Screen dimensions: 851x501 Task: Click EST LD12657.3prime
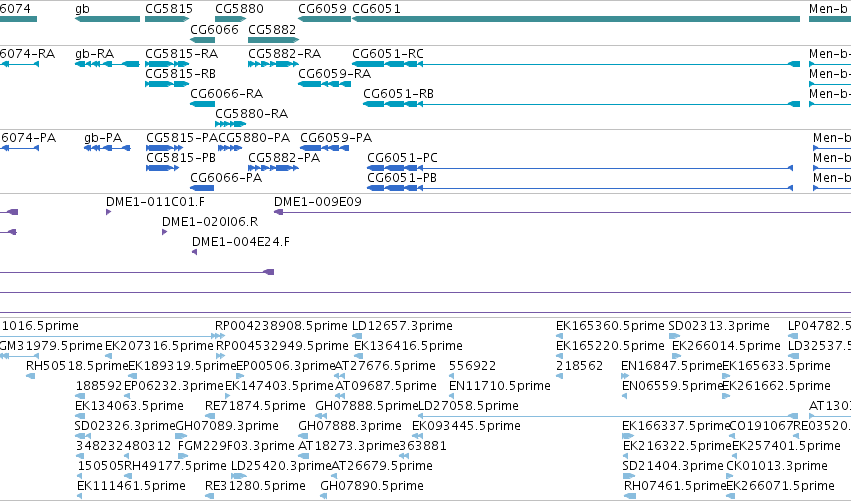(x=402, y=326)
